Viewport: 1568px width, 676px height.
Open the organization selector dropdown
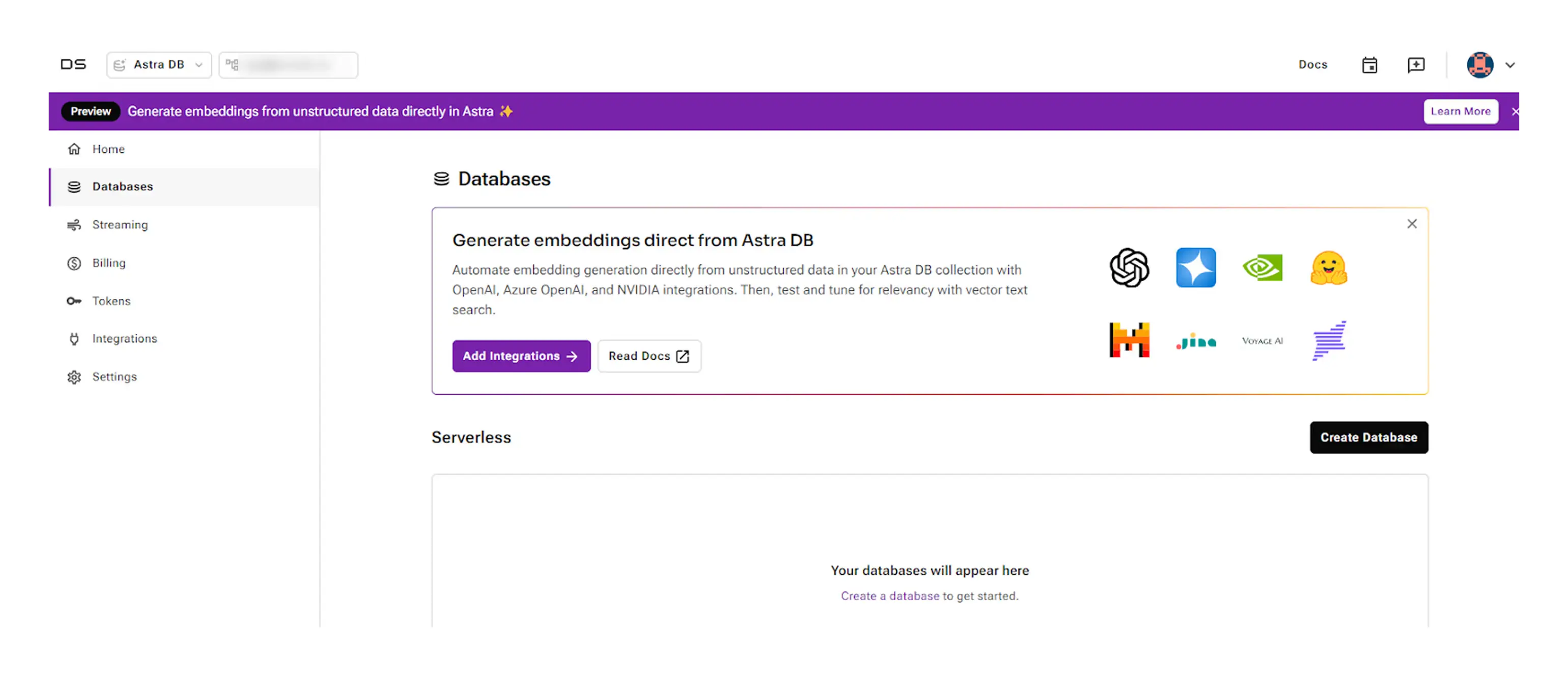click(x=289, y=65)
